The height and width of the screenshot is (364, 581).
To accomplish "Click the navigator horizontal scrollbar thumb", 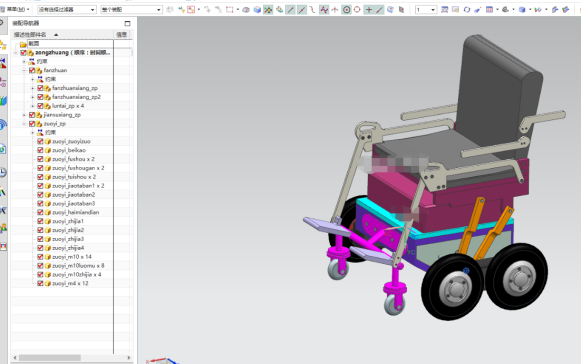I will pyautogui.click(x=50, y=358).
